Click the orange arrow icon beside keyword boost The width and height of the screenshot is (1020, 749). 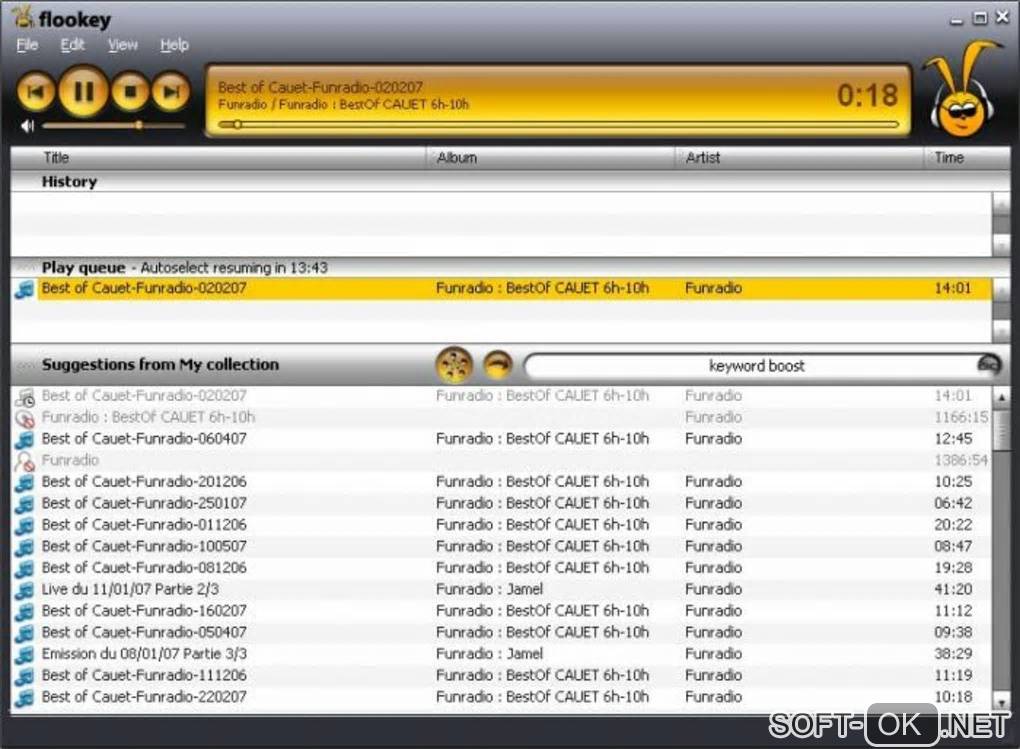tap(498, 365)
